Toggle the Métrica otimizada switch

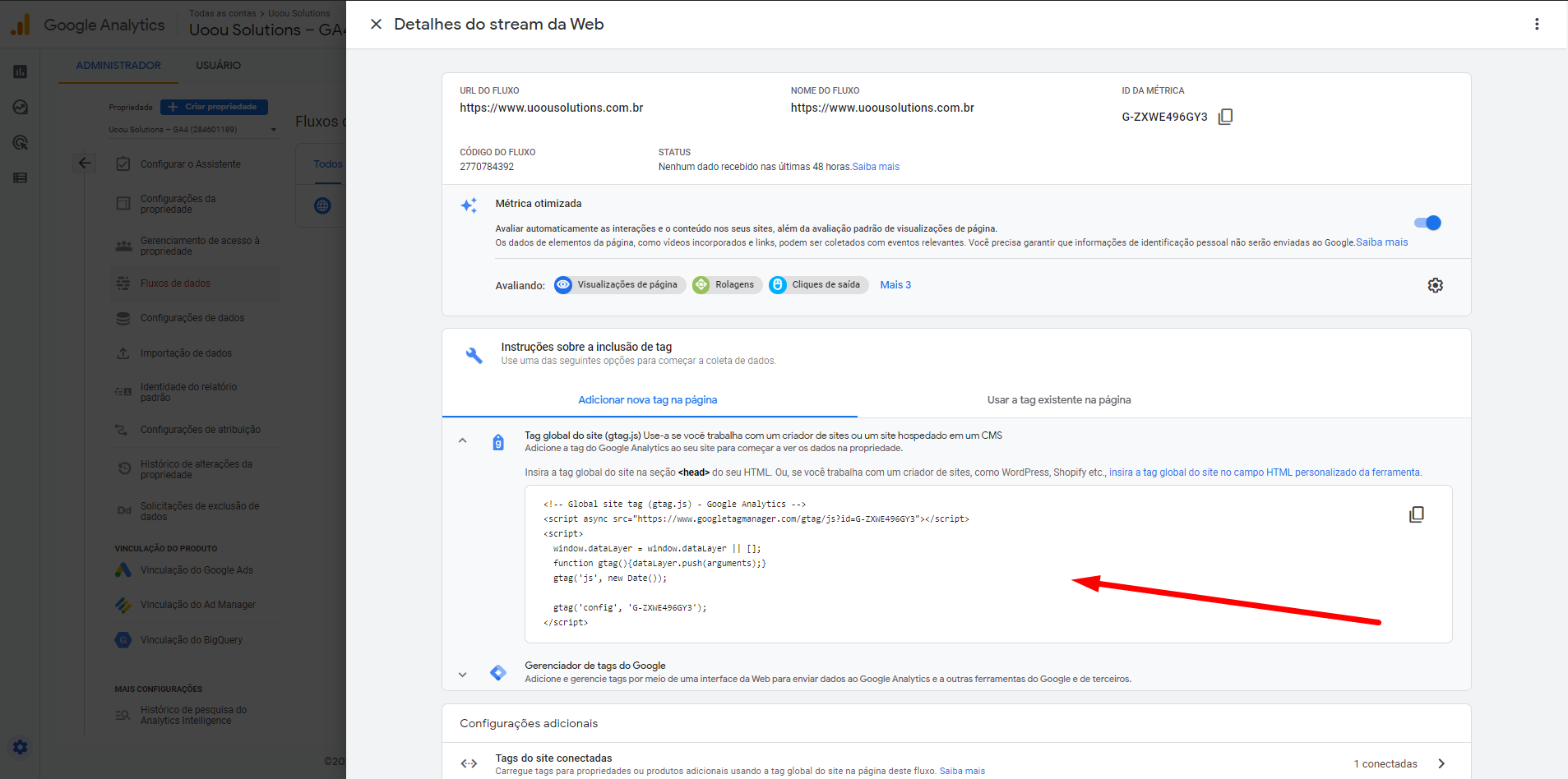[1427, 223]
